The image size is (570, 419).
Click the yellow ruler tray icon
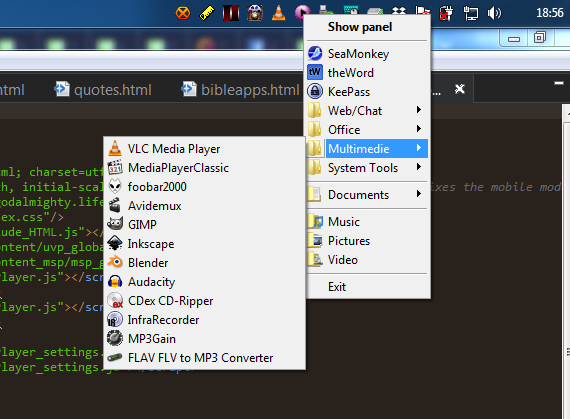pyautogui.click(x=207, y=13)
